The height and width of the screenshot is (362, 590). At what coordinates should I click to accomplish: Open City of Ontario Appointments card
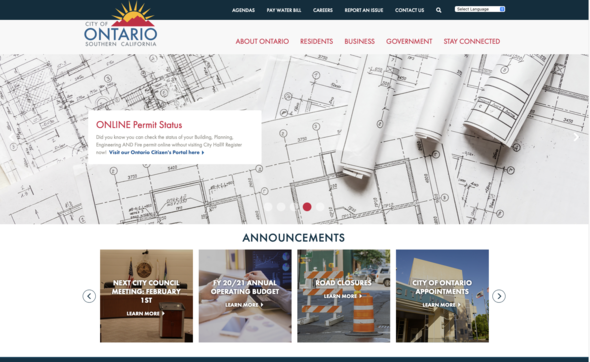point(442,296)
